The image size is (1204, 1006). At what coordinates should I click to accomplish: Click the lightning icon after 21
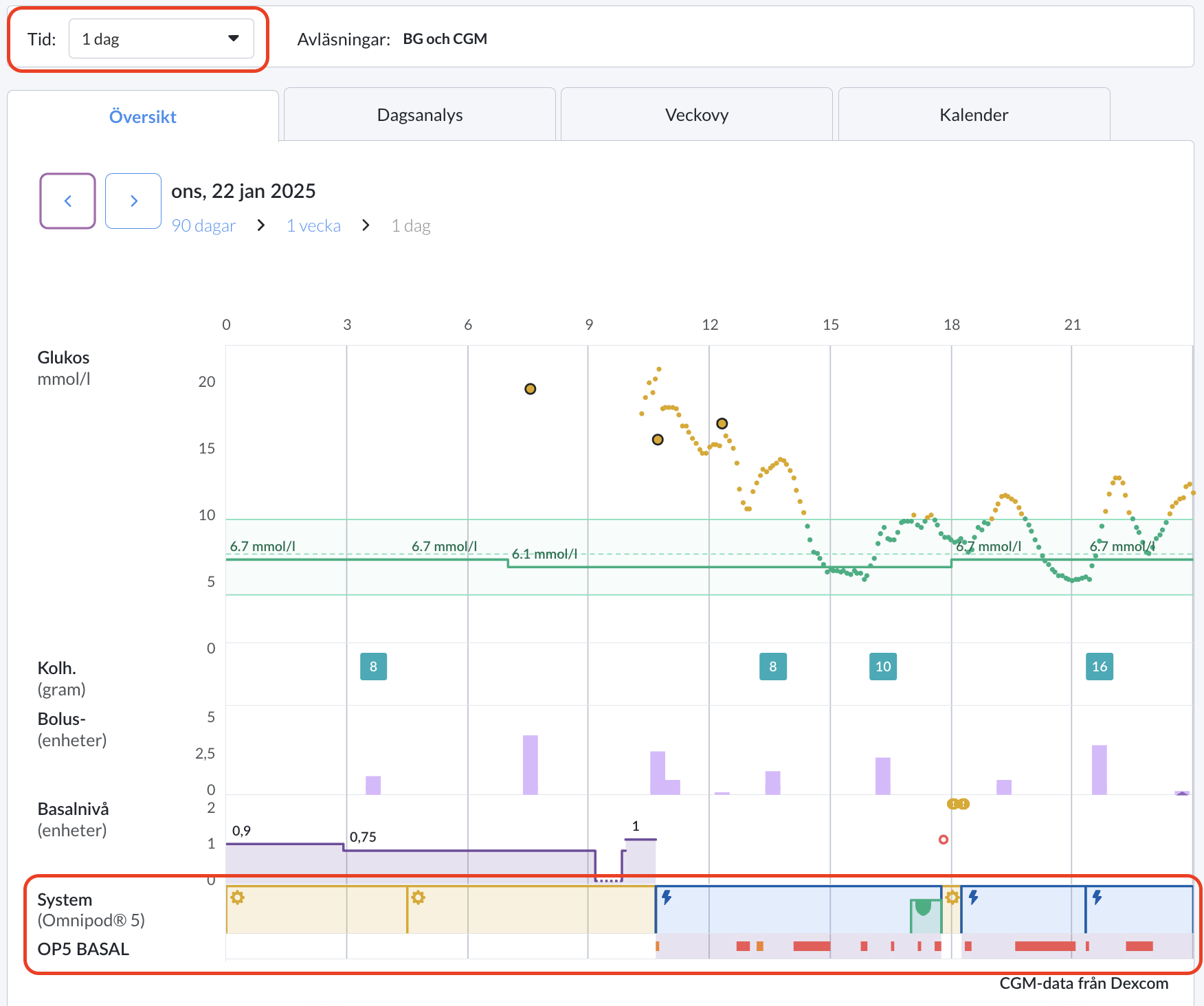(1097, 897)
